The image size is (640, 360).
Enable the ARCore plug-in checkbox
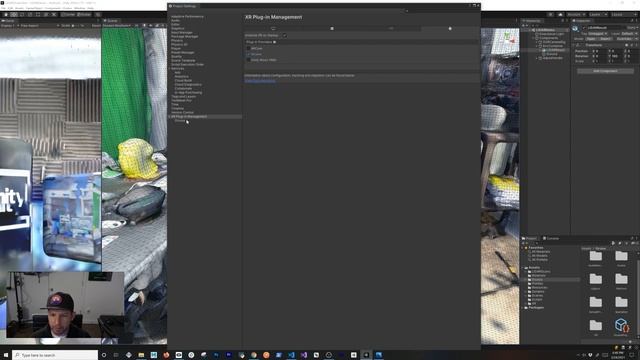248,49
